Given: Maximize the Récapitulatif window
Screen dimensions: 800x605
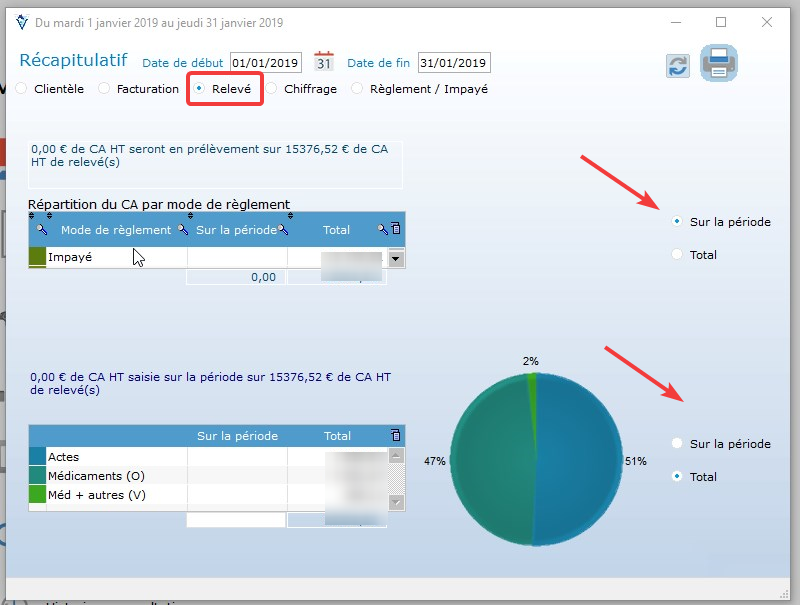Looking at the screenshot, I should point(721,22).
